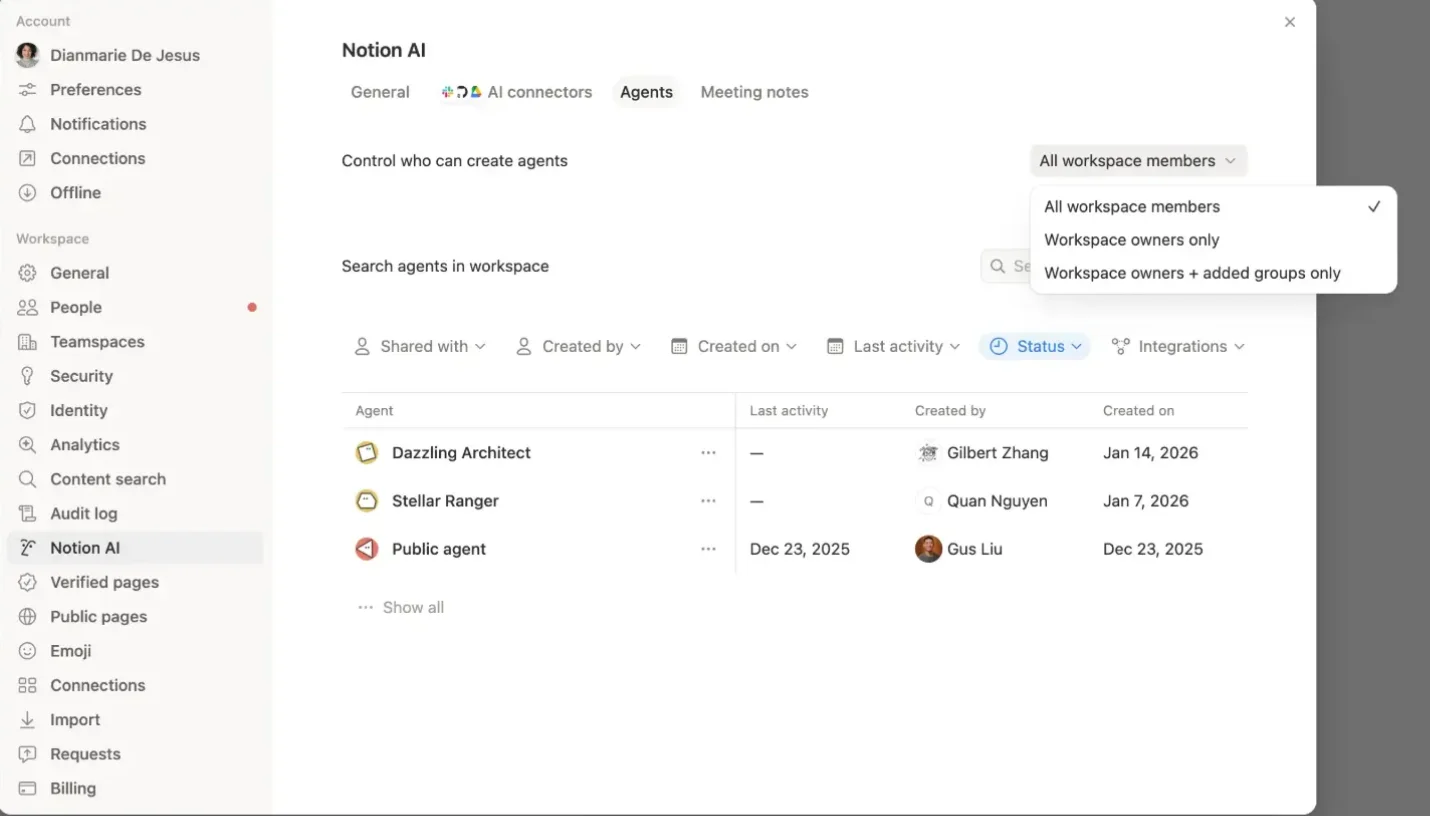The image size is (1430, 816).
Task: Switch to the Meeting notes tab
Action: click(754, 92)
